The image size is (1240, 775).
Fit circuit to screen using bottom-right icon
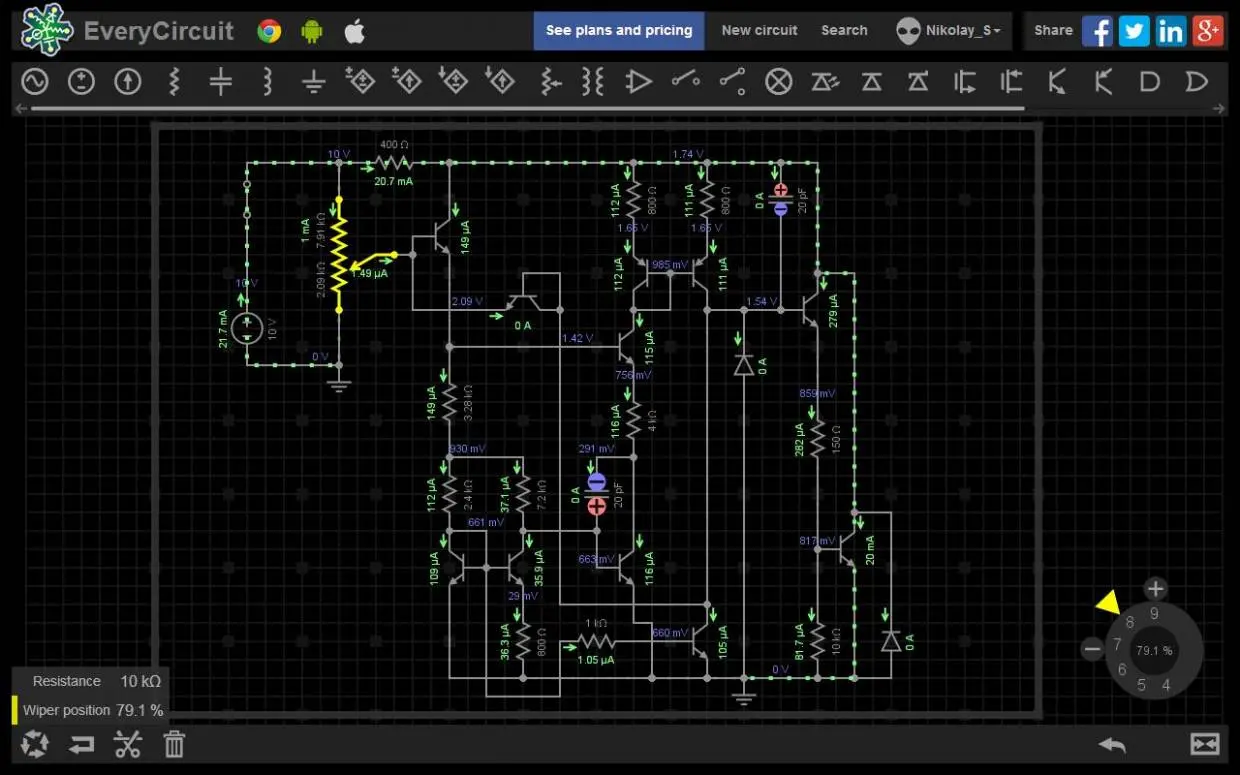pyautogui.click(x=1205, y=744)
